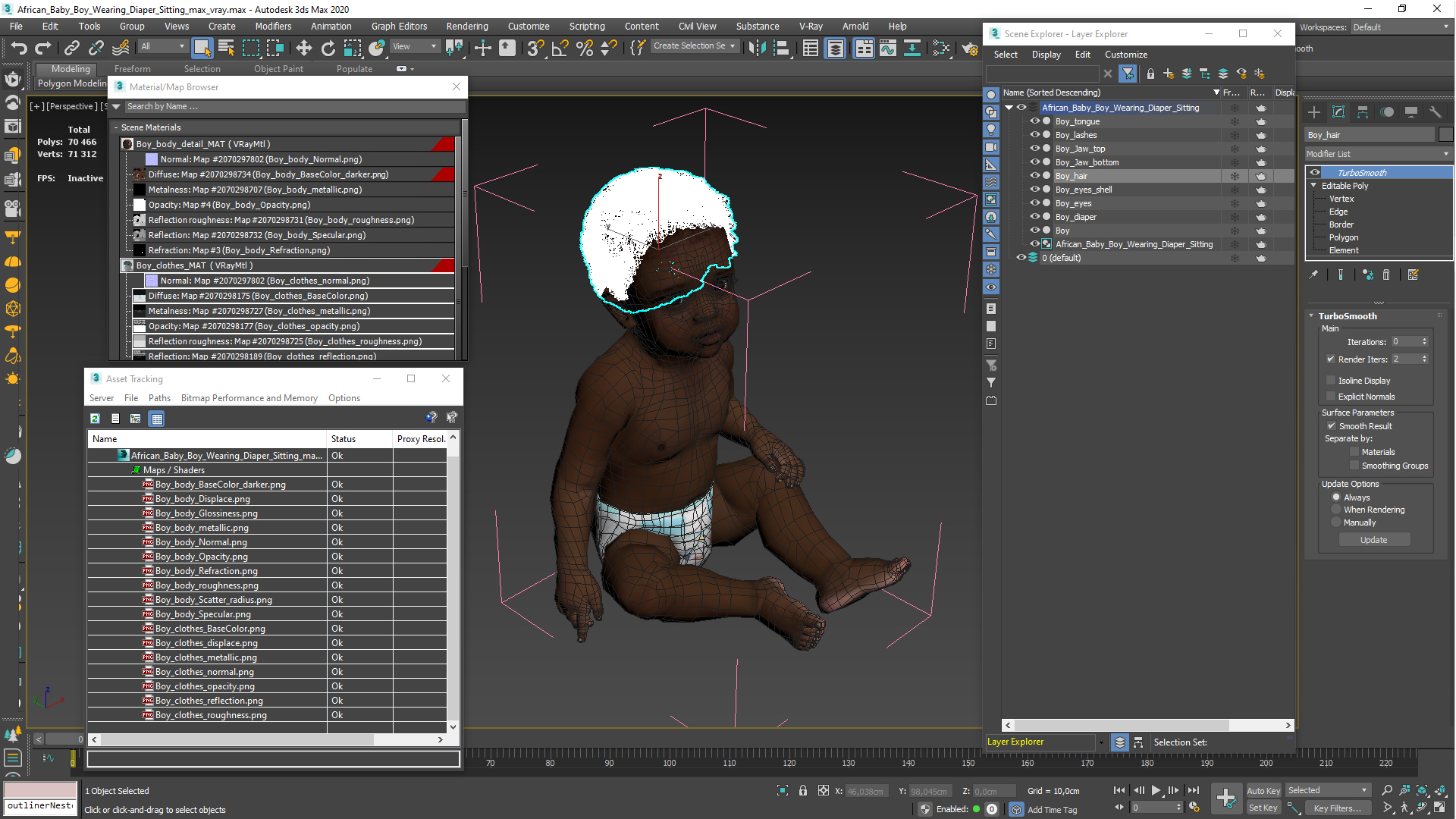Click Zoom Extents Selected icon
The width and height of the screenshot is (1456, 819).
[1422, 790]
